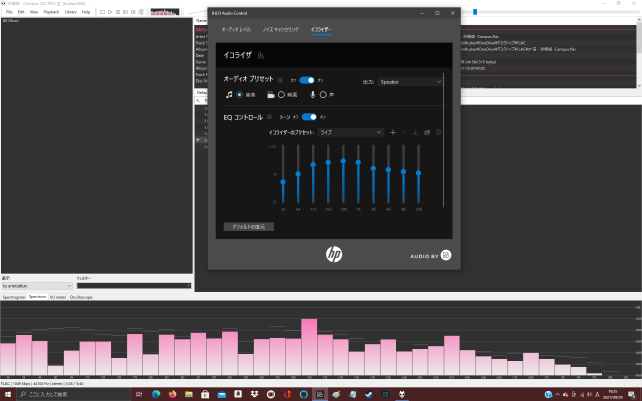Open the Mail app from taskbar

(222, 394)
